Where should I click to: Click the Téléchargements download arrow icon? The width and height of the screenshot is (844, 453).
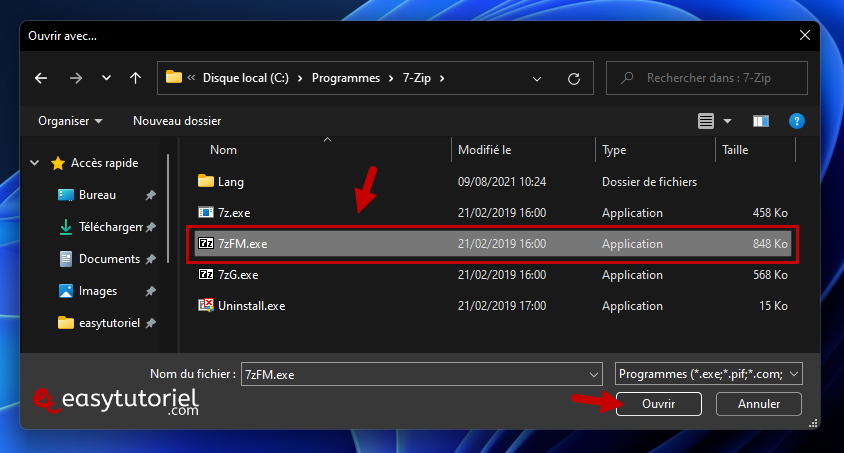click(x=66, y=227)
